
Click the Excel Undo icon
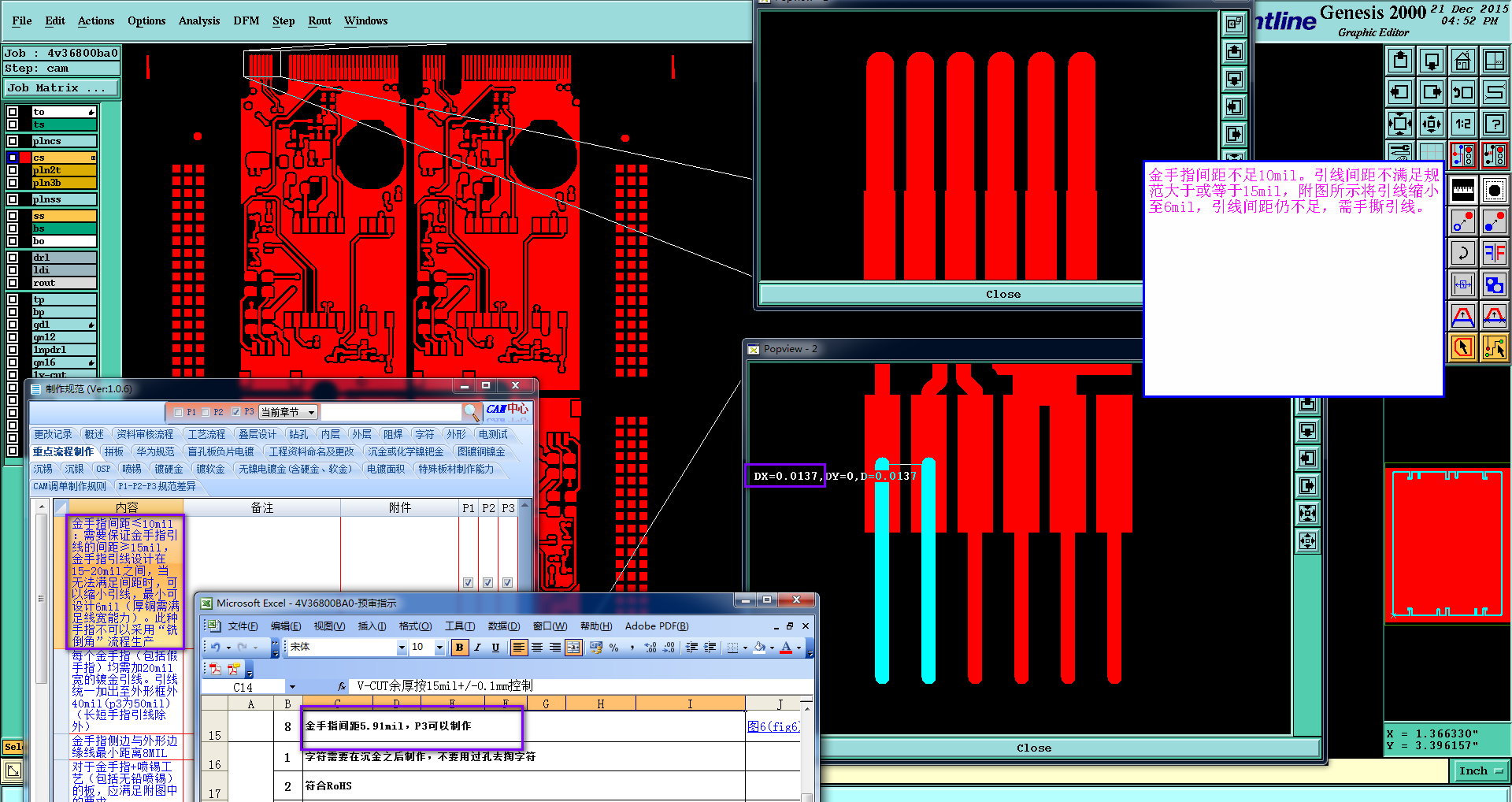point(215,648)
